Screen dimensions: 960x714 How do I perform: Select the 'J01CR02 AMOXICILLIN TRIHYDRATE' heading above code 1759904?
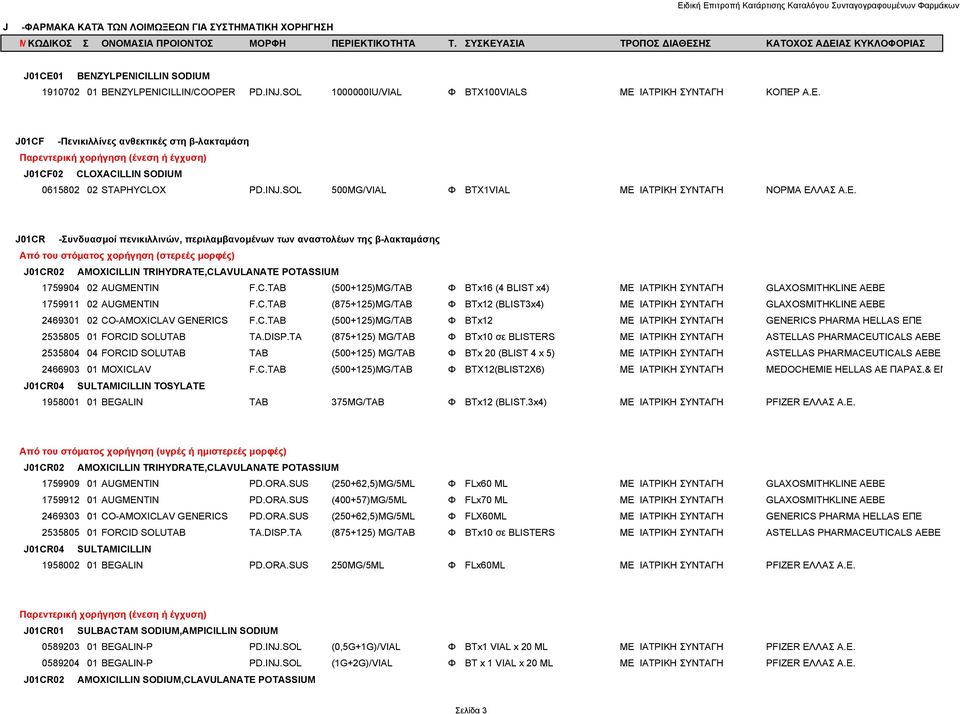[181, 272]
